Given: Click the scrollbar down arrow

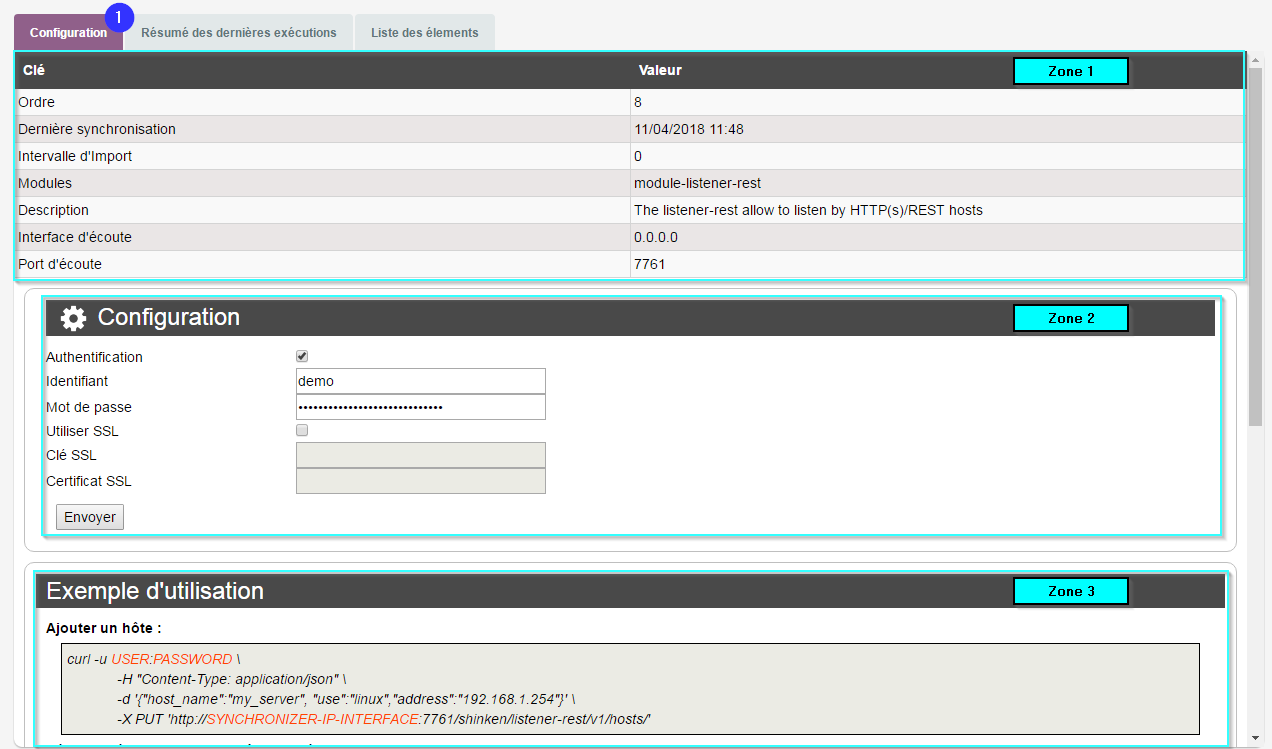Looking at the screenshot, I should tap(1255, 739).
